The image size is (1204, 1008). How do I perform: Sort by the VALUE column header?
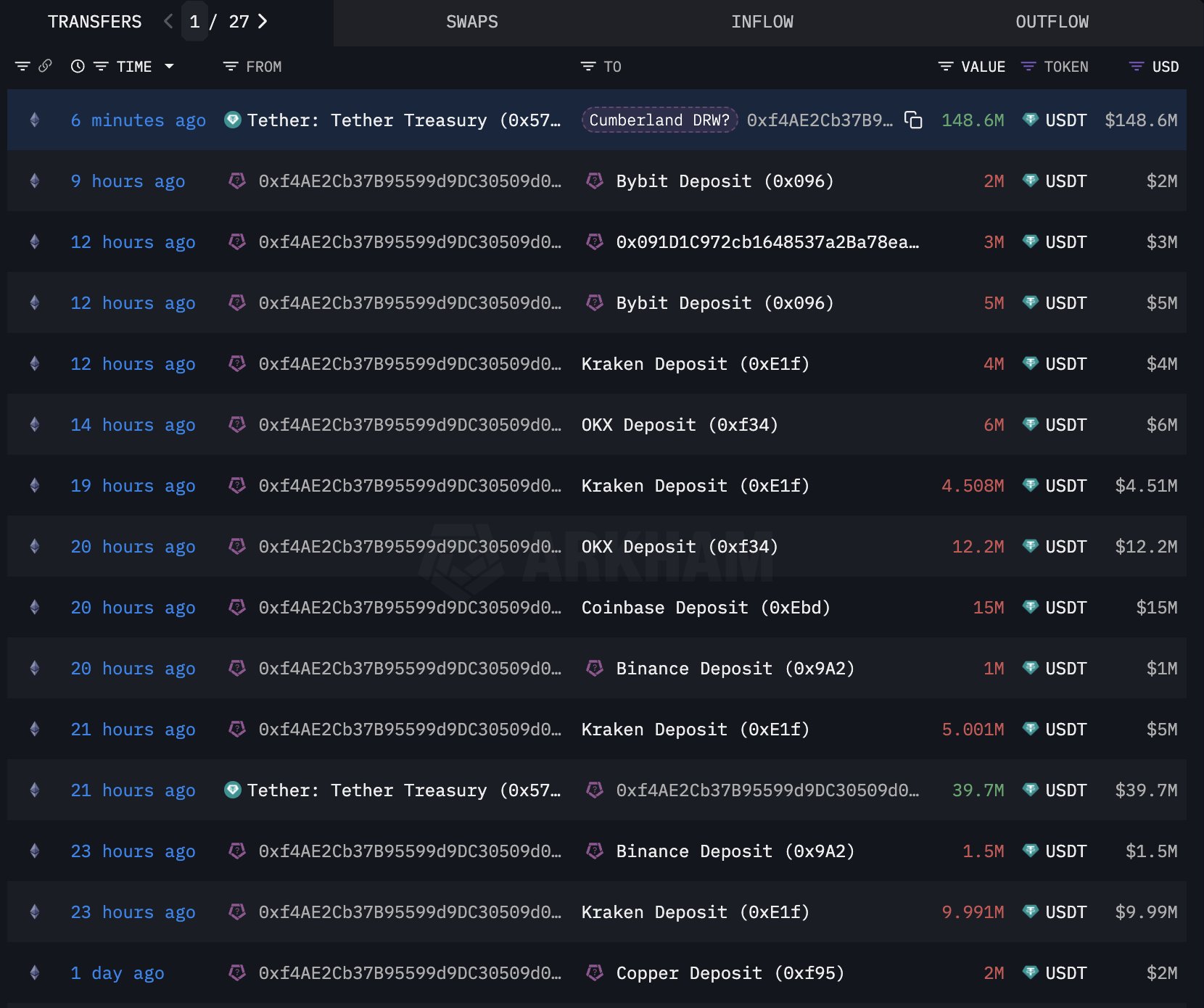pos(983,67)
